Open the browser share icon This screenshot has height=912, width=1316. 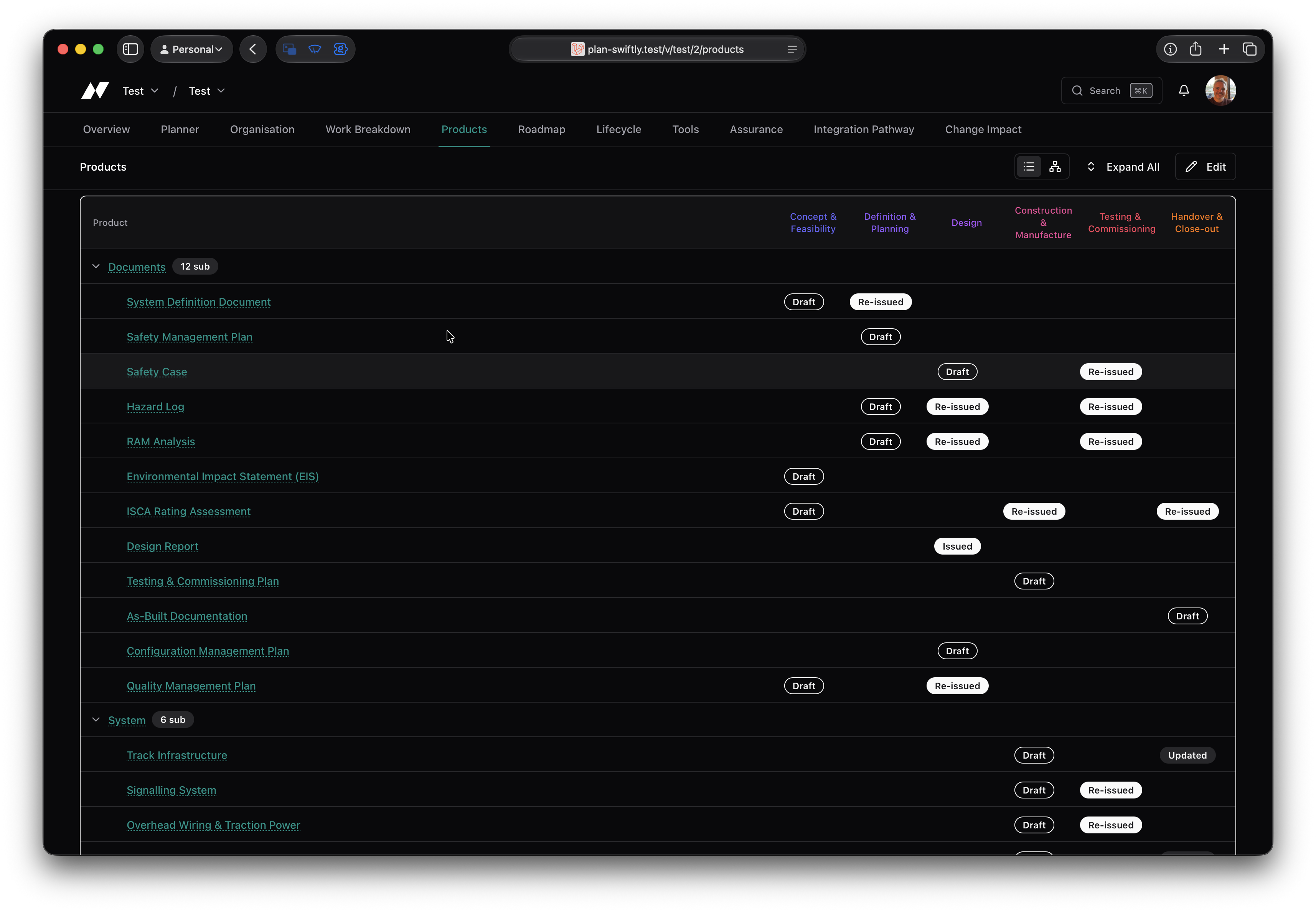[x=1196, y=49]
